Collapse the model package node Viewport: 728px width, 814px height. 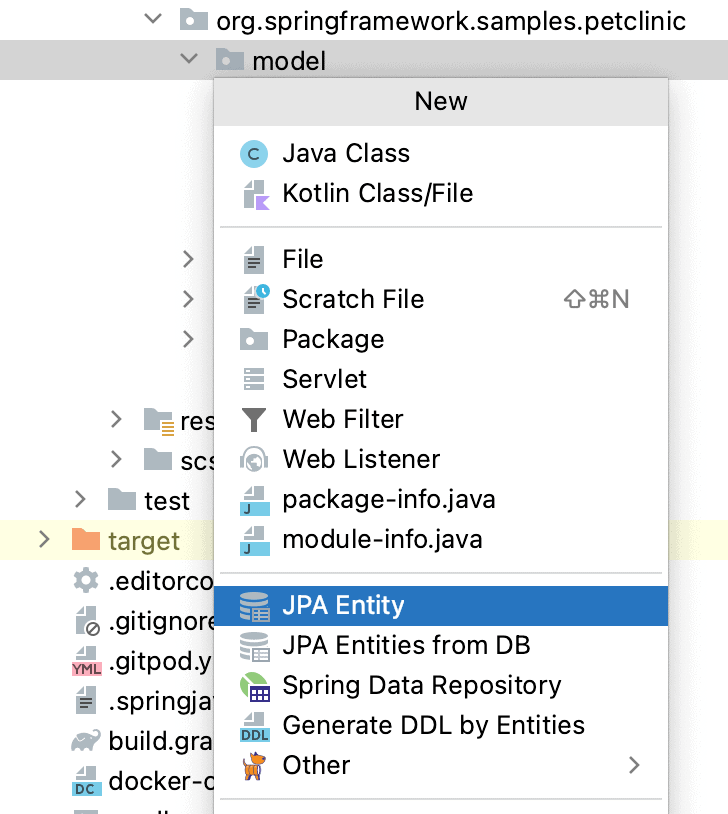(190, 59)
